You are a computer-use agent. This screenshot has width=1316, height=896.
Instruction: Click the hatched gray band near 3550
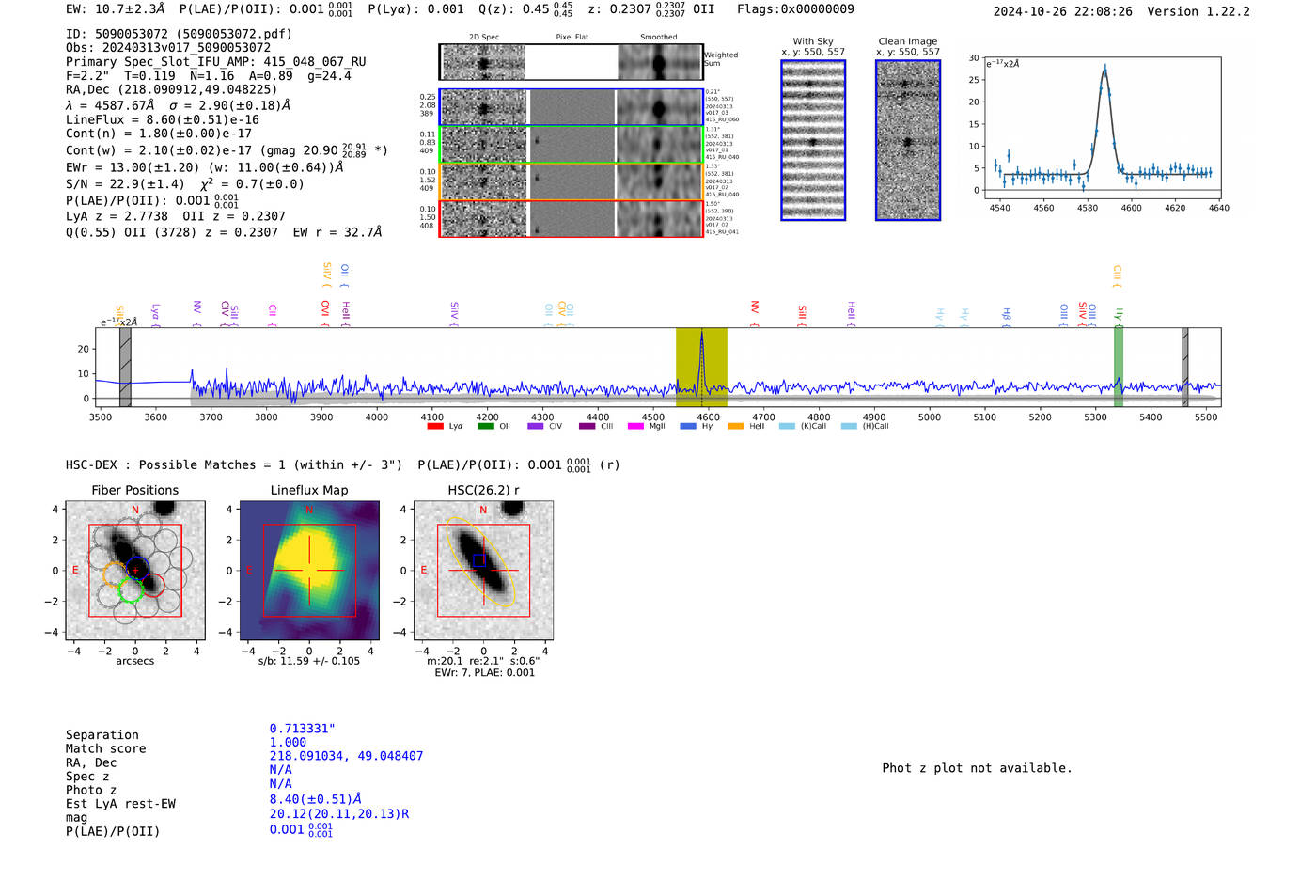125,368
